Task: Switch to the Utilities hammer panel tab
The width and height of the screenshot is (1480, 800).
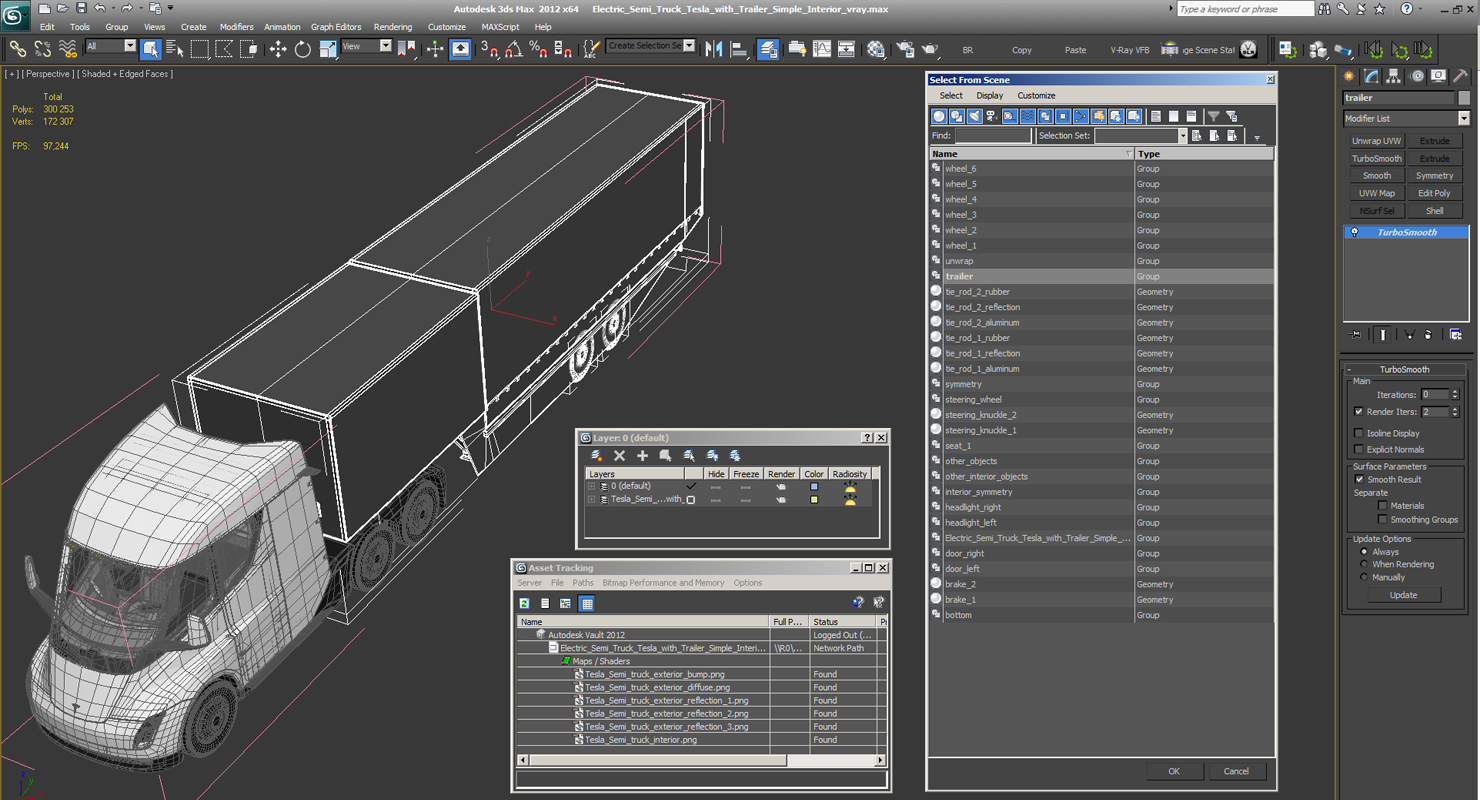Action: tap(1461, 76)
